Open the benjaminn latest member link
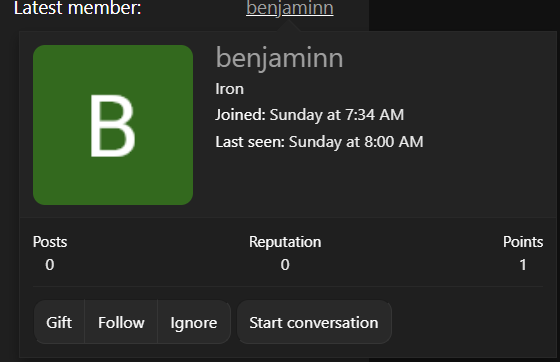560x362 pixels. click(x=290, y=8)
